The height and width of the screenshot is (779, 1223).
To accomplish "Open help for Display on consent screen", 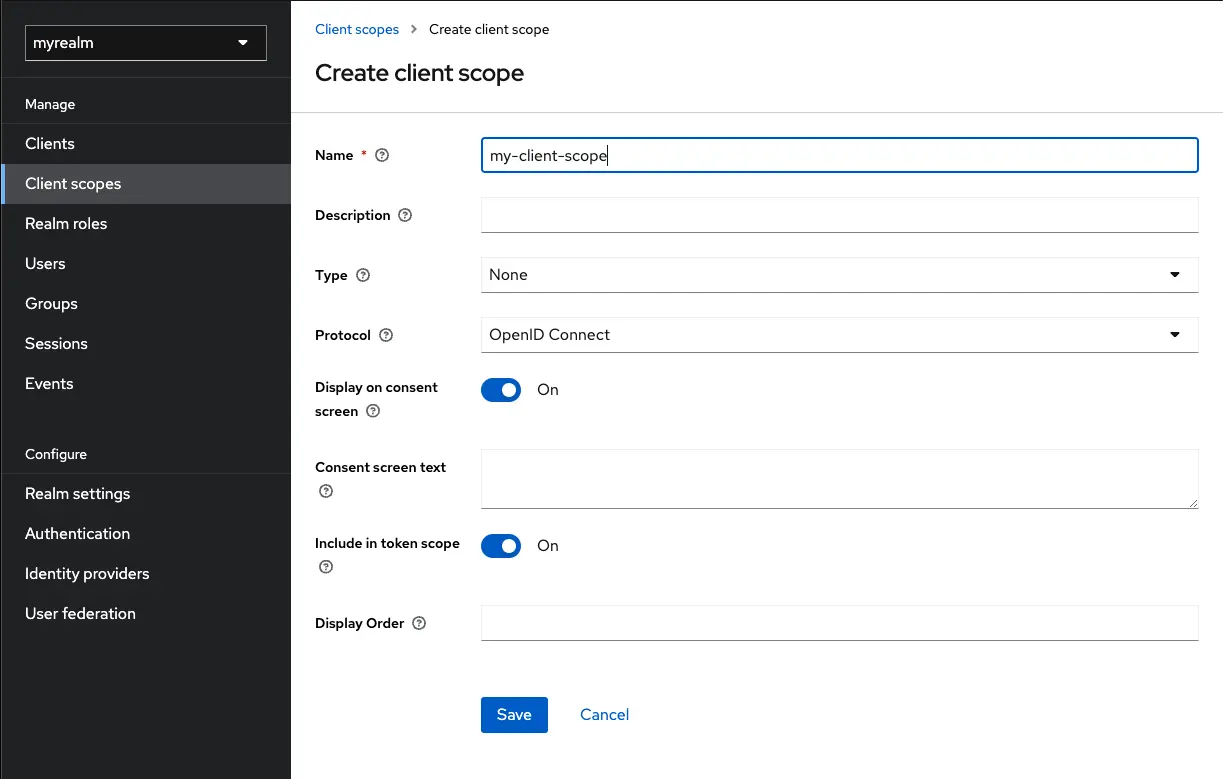I will tap(372, 411).
